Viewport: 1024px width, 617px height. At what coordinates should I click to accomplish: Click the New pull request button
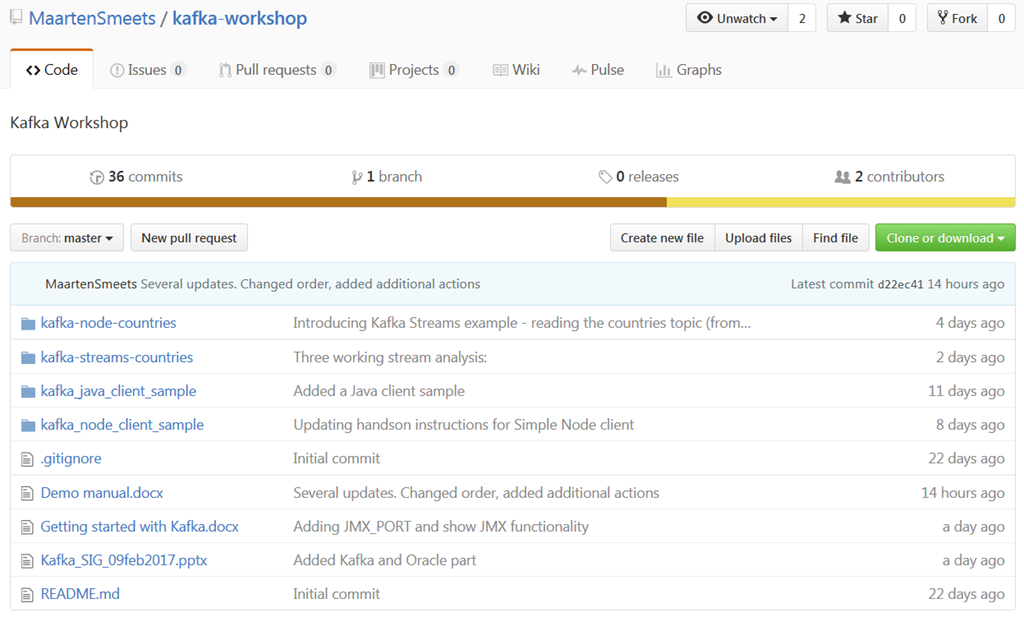(189, 238)
